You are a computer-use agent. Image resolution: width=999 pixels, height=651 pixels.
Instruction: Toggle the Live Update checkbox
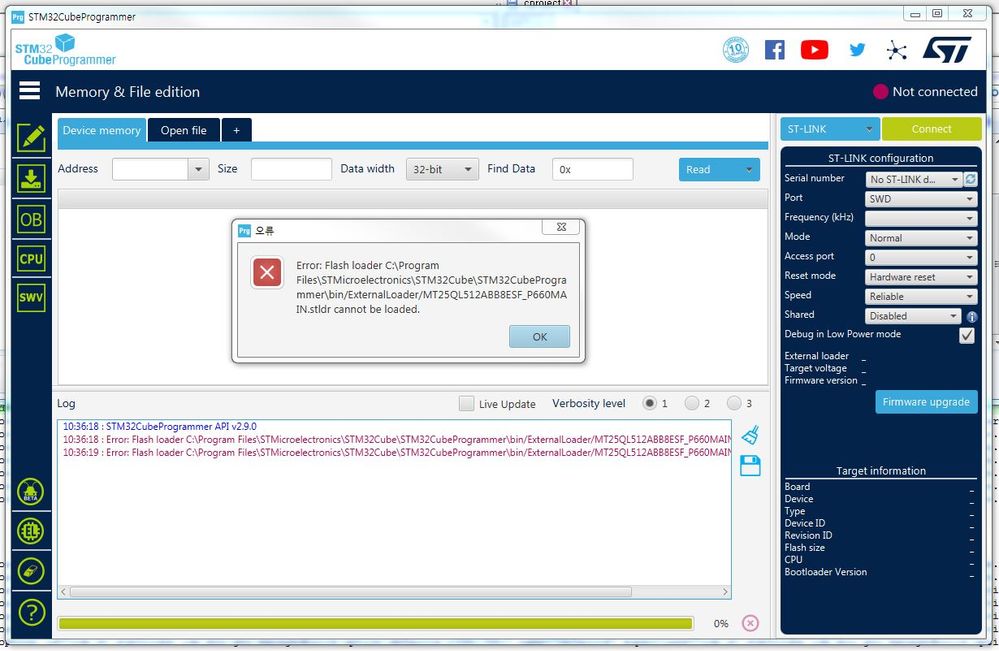coord(466,403)
